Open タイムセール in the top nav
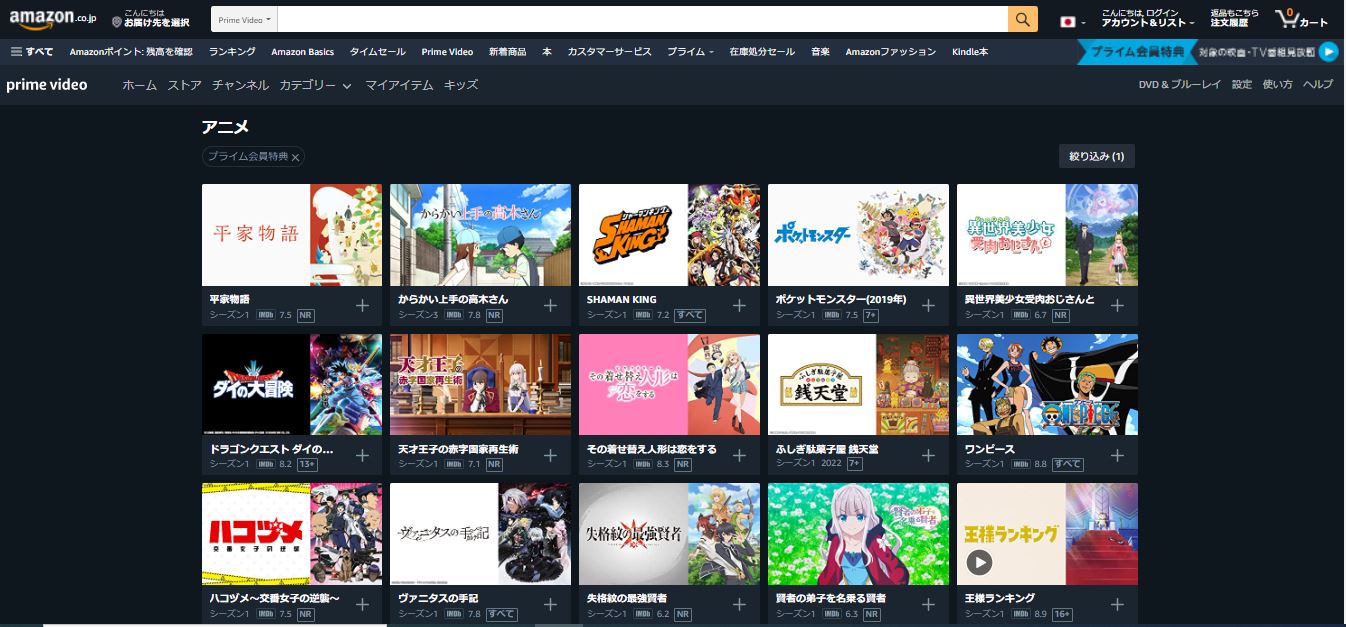Screen dimensions: 1346x627 click(x=378, y=52)
